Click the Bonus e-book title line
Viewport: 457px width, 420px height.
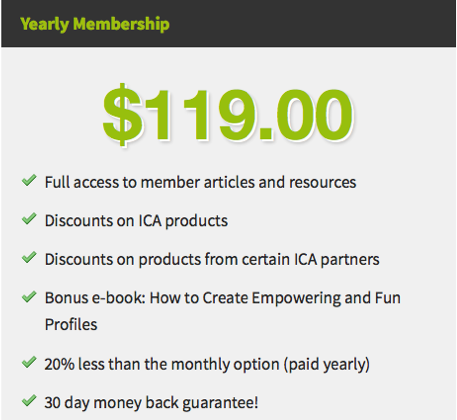pyautogui.click(x=223, y=298)
